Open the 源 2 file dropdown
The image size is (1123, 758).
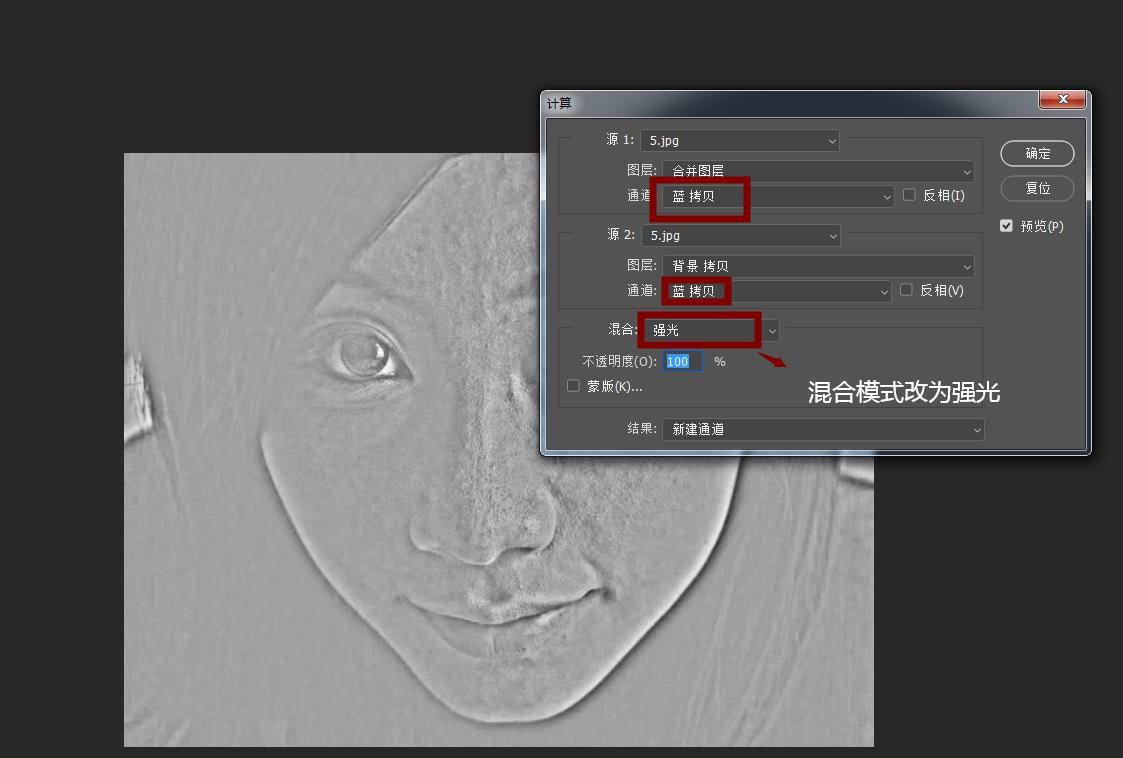741,236
